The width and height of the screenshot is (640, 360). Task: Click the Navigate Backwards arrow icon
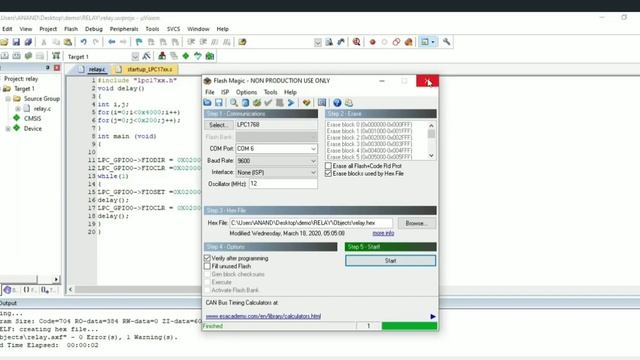coord(111,42)
